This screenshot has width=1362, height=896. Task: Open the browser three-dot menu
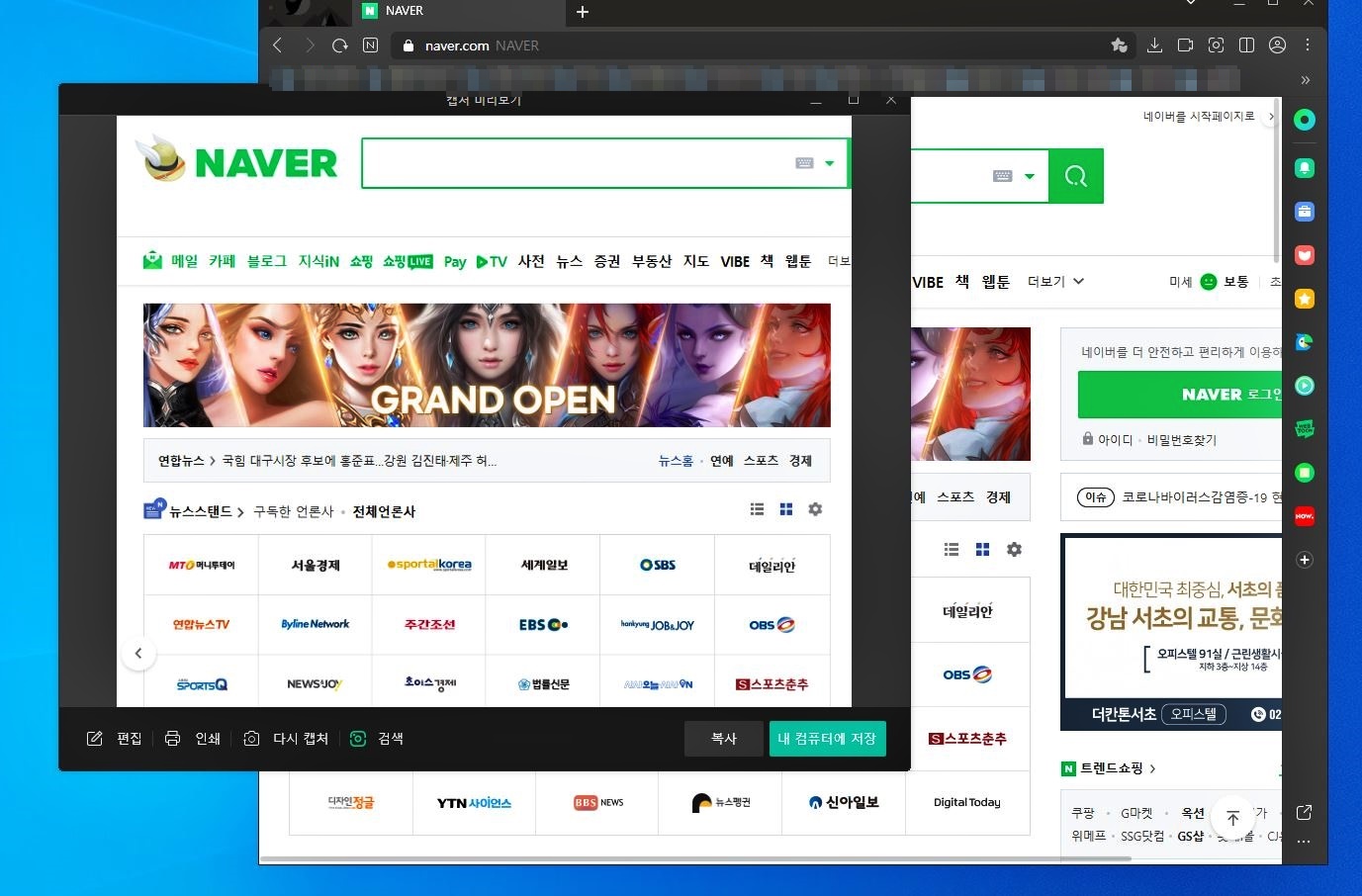point(1308,45)
